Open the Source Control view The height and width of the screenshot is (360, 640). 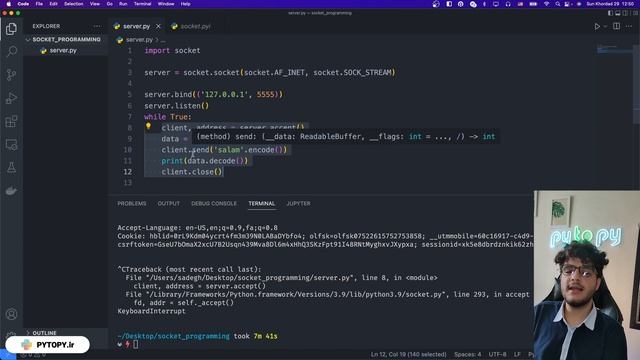pyautogui.click(x=11, y=75)
